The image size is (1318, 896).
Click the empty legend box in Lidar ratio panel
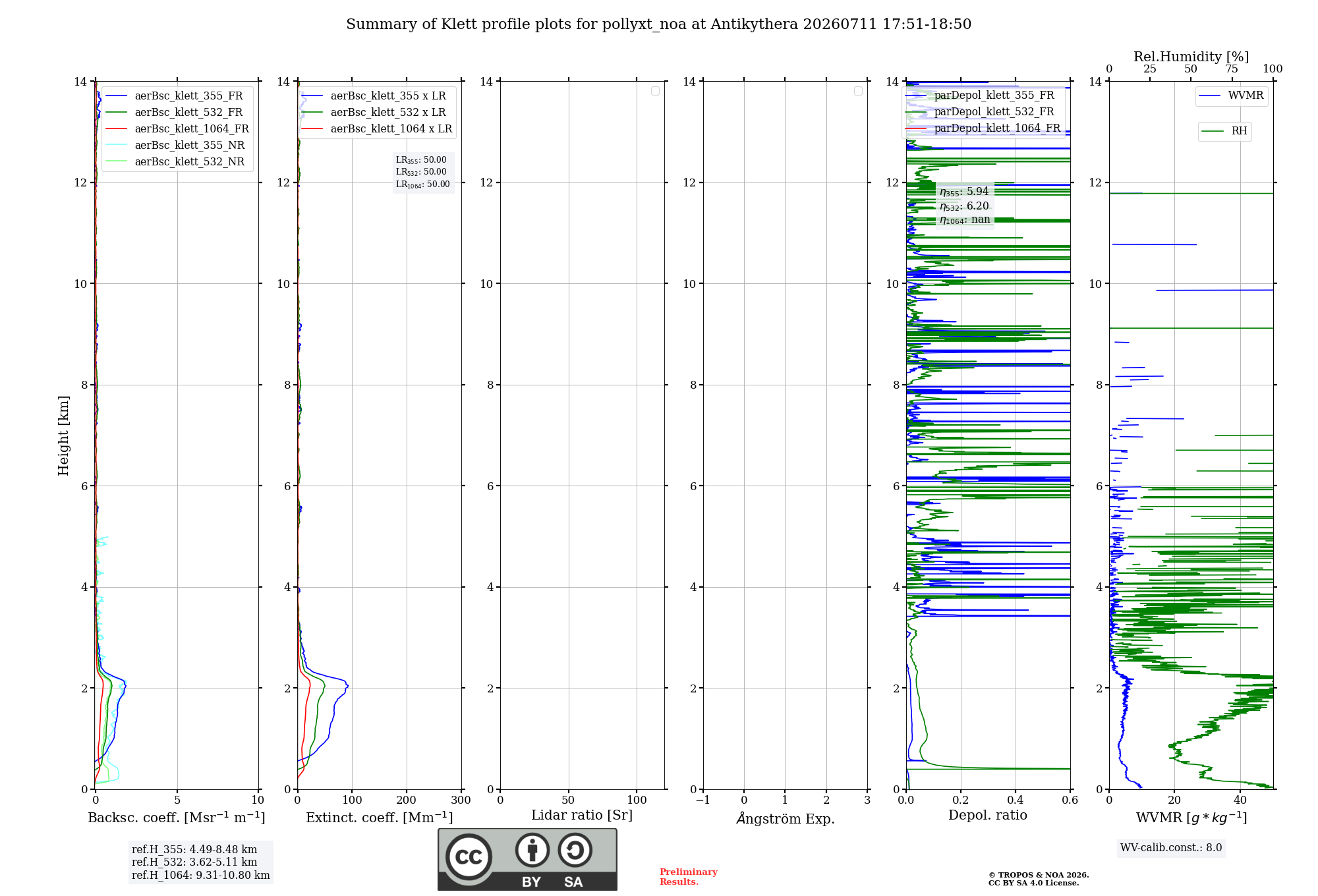pyautogui.click(x=655, y=91)
